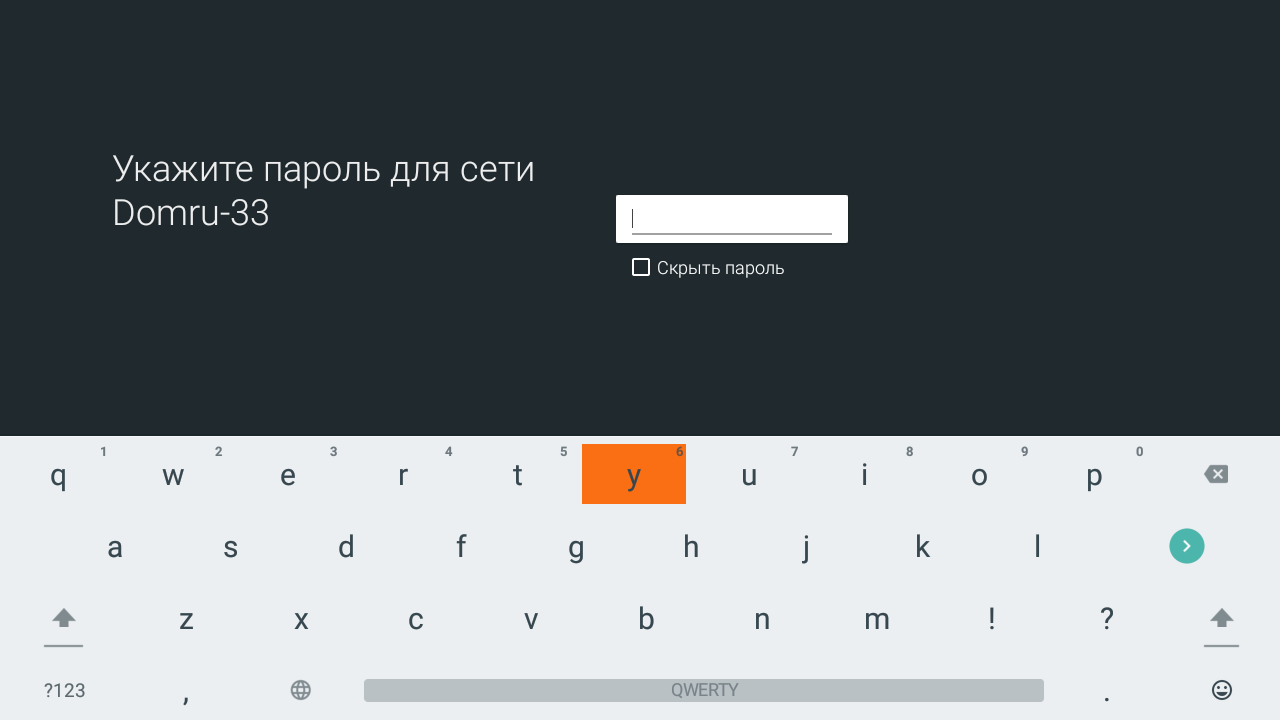The width and height of the screenshot is (1280, 720).
Task: Click the backspace delete key icon
Action: (x=1216, y=474)
